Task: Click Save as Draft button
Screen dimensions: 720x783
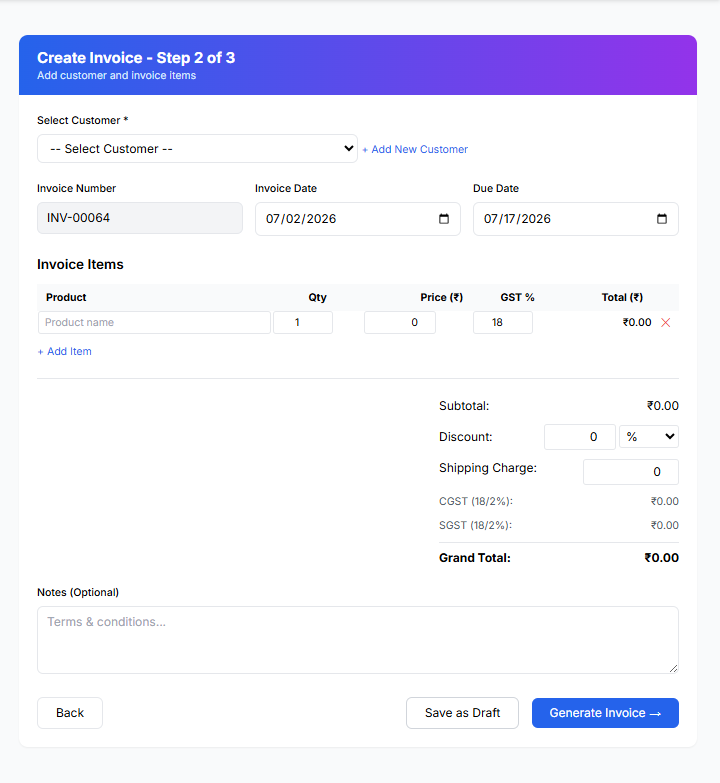Action: click(x=462, y=713)
